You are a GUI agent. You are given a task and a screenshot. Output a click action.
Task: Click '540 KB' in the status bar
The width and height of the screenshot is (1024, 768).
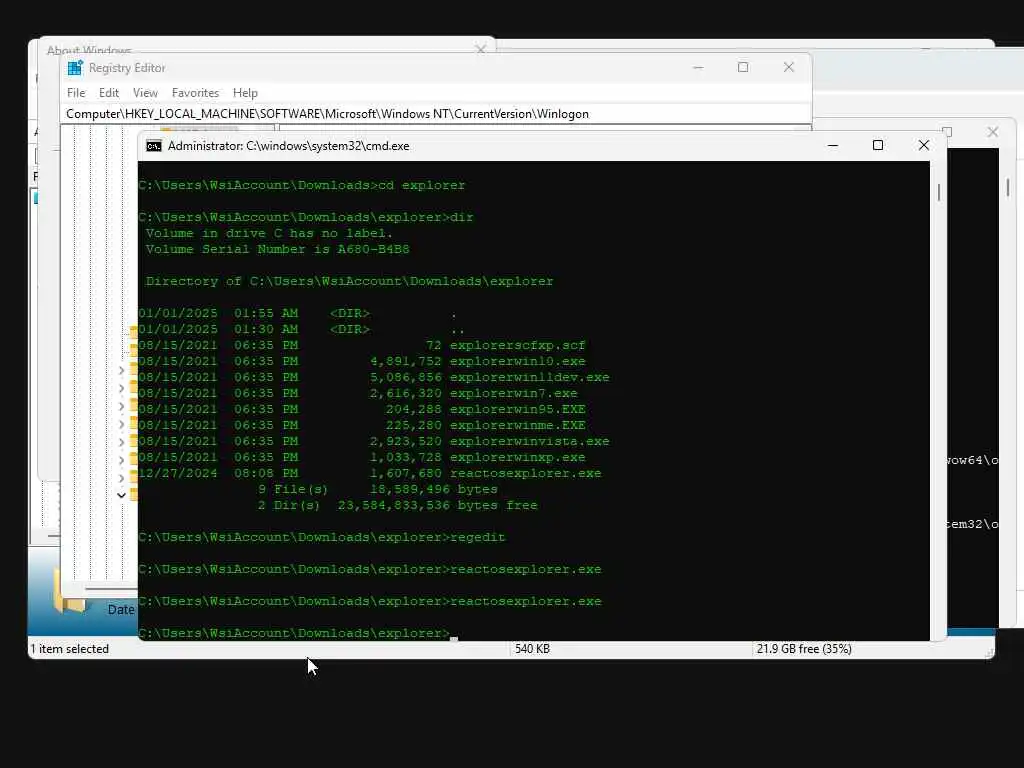[x=532, y=649]
